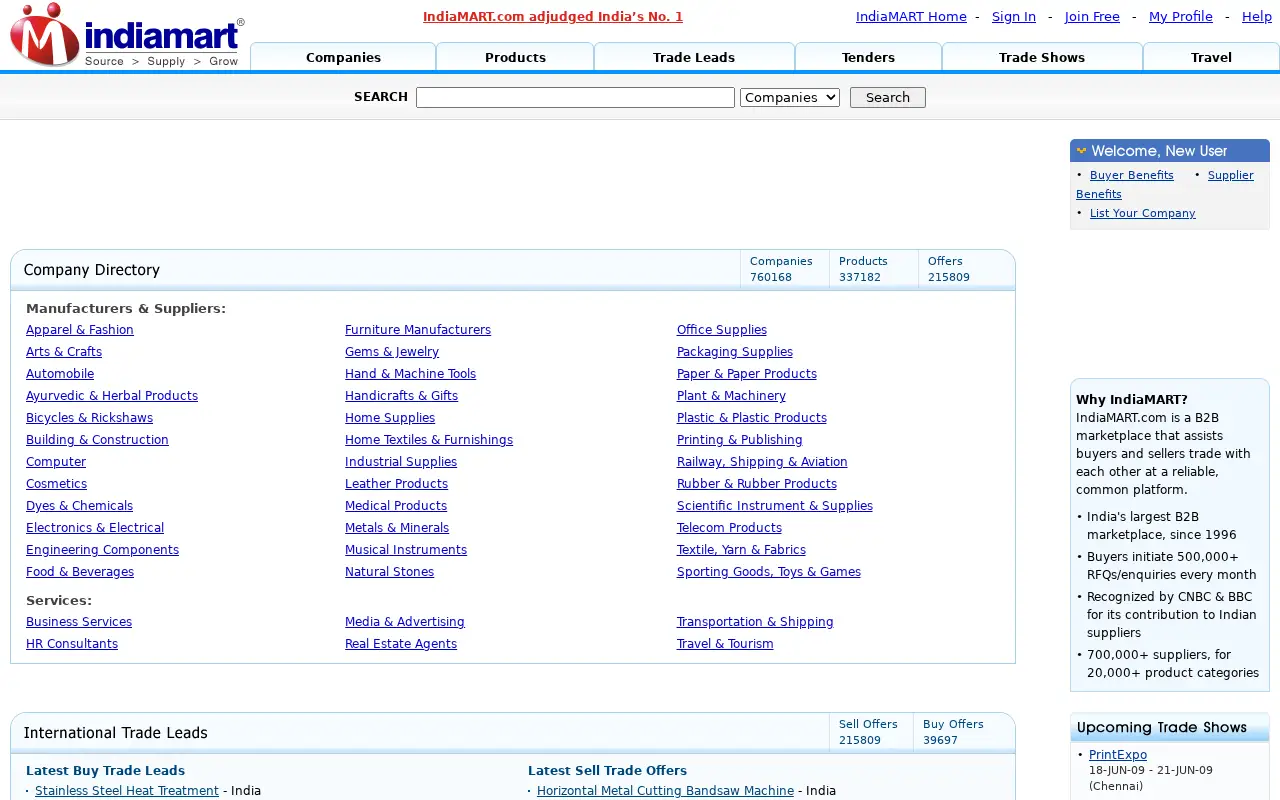Viewport: 1280px width, 800px height.
Task: Select the Dyes & Chemicals category
Action: pos(79,506)
